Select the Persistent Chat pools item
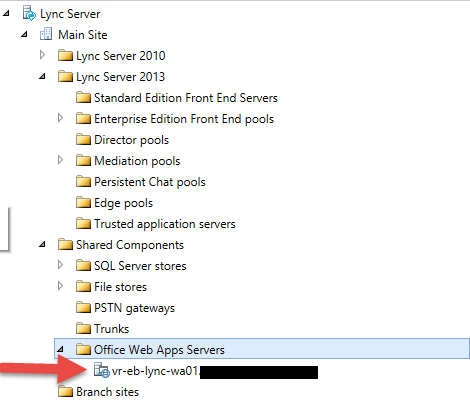The width and height of the screenshot is (470, 402). (150, 182)
